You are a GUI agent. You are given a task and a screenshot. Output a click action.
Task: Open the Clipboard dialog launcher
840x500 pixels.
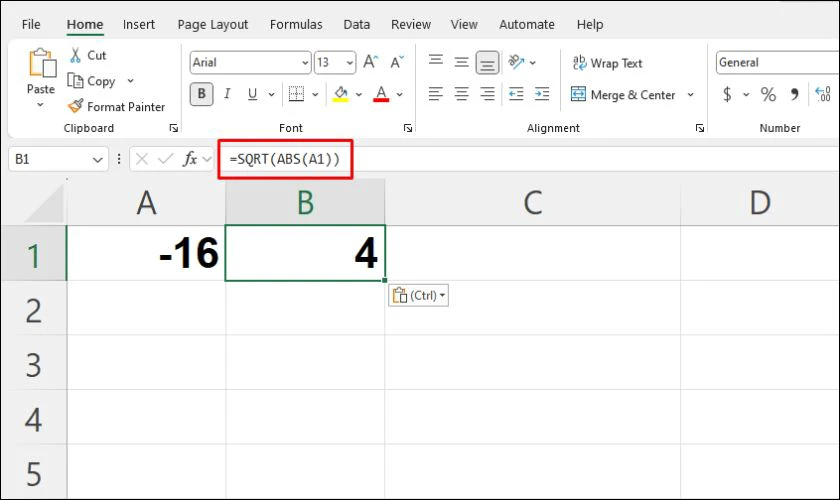(x=174, y=128)
